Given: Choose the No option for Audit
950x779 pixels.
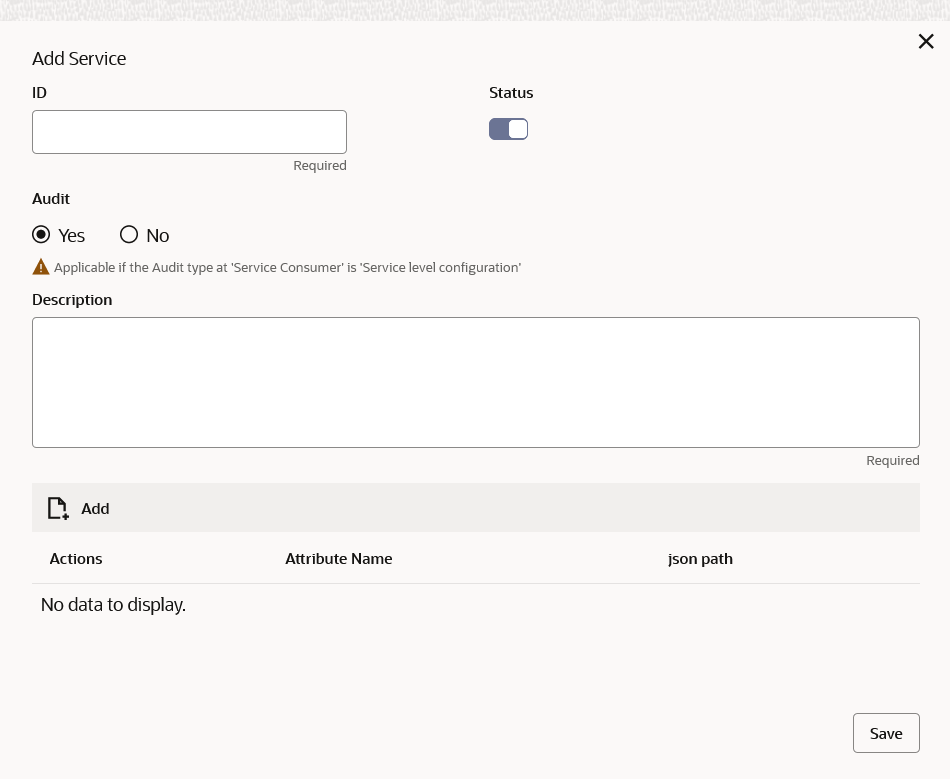Looking at the screenshot, I should [x=129, y=235].
